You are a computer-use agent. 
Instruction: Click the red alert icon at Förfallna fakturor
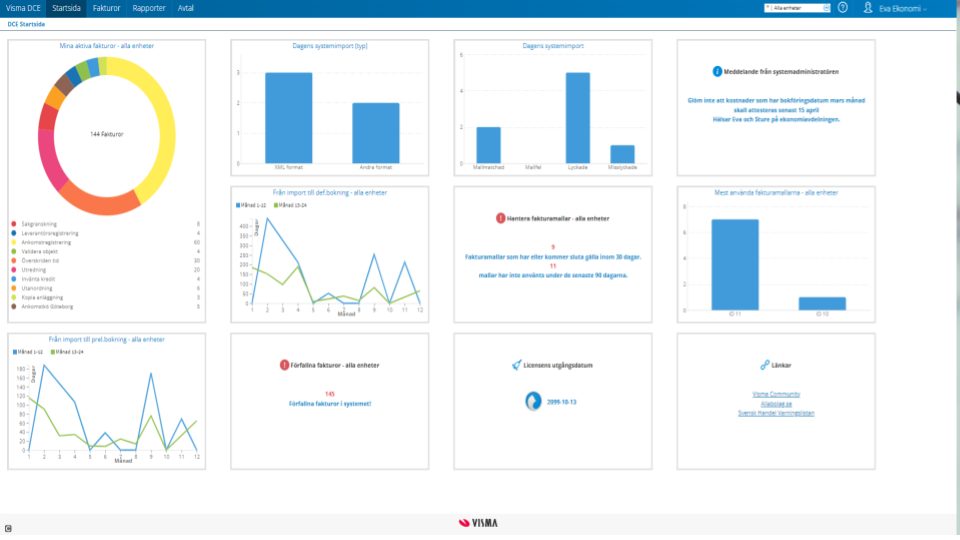coord(284,365)
